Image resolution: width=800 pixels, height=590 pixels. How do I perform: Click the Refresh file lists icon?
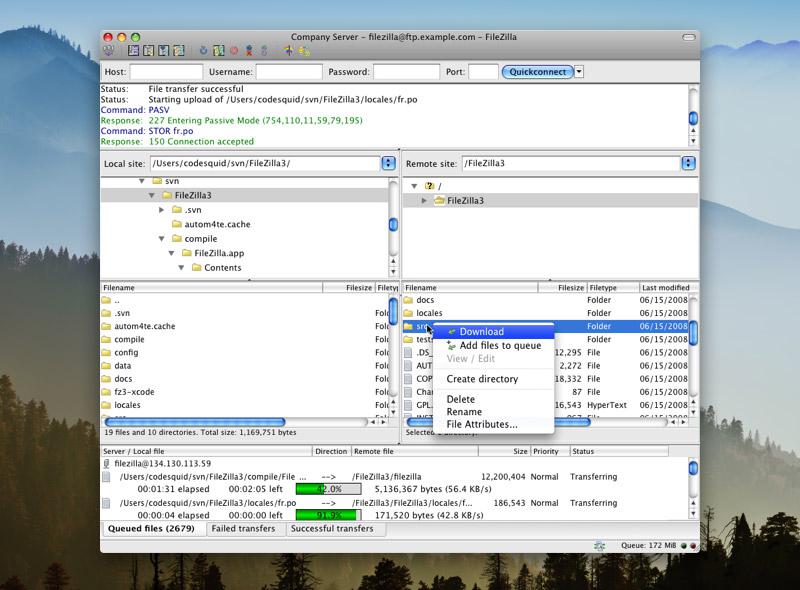tap(204, 50)
